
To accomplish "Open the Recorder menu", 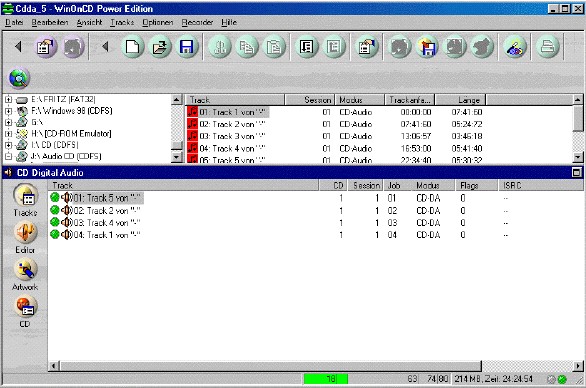I will click(x=197, y=22).
